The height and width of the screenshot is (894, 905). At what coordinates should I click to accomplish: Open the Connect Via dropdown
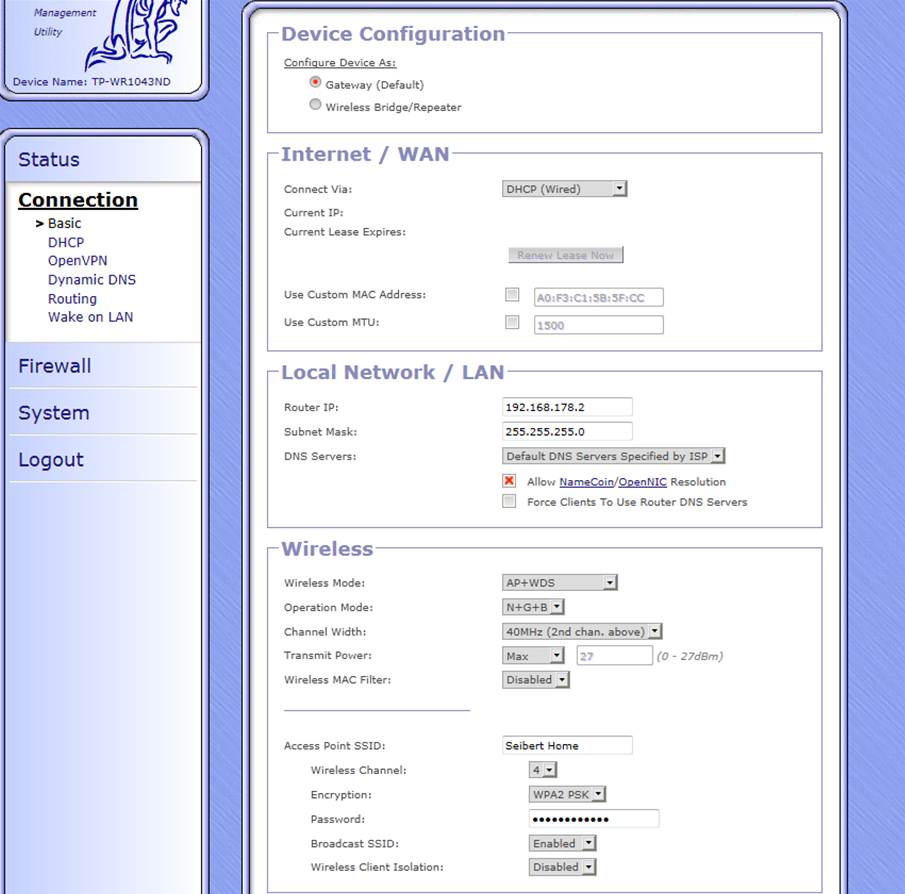[x=564, y=189]
